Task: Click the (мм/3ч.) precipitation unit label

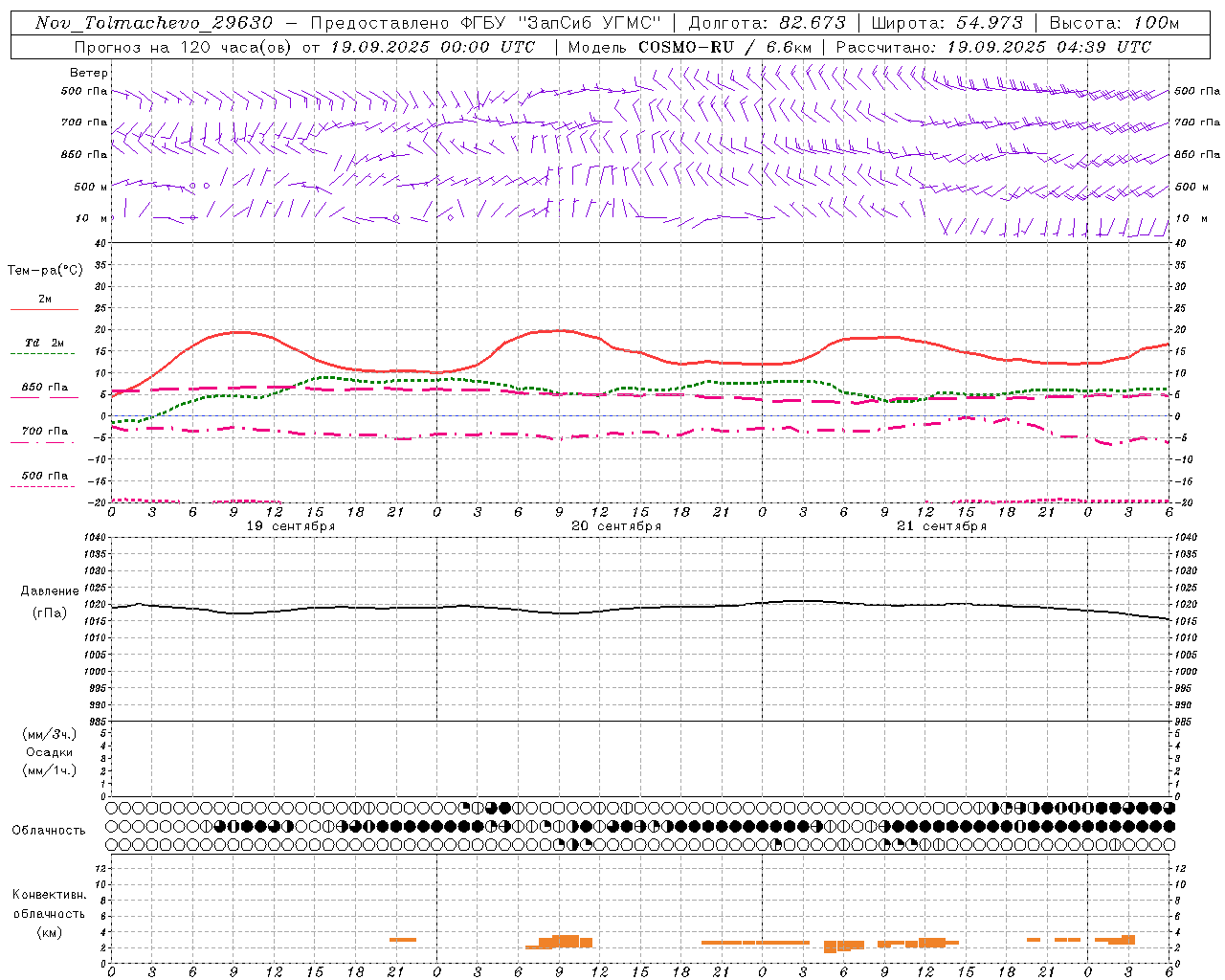Action: (50, 734)
